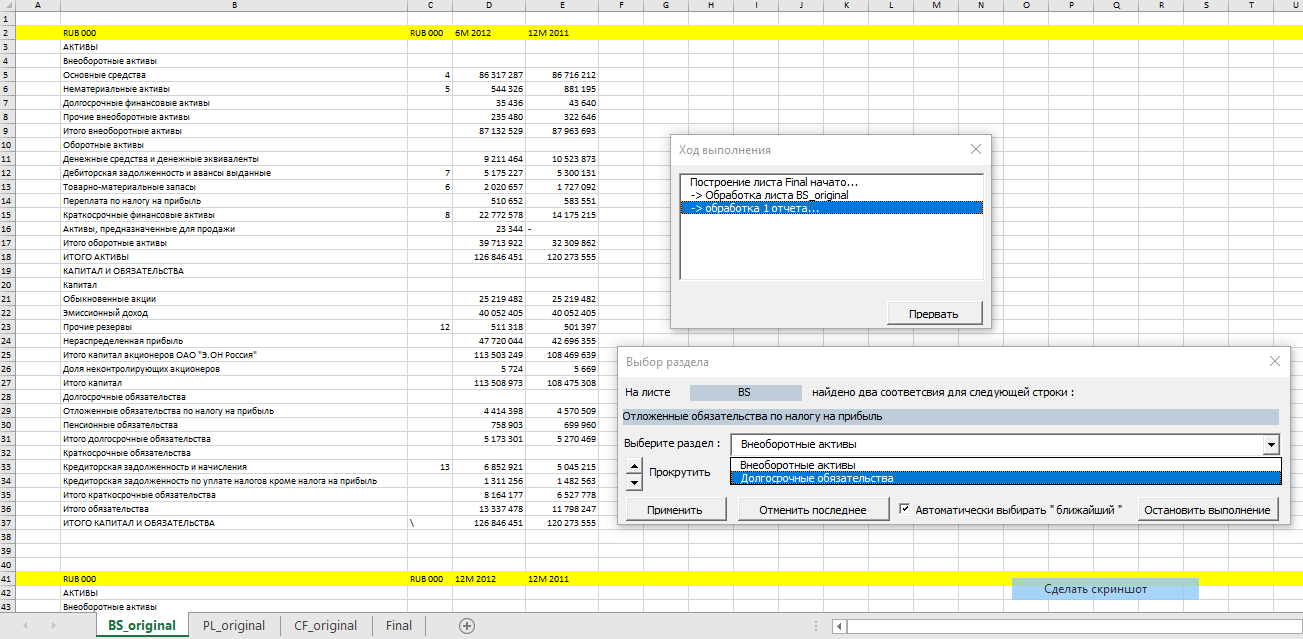The width and height of the screenshot is (1303, 639).
Task: Select log line обработка 1 отчета
Action: point(831,208)
